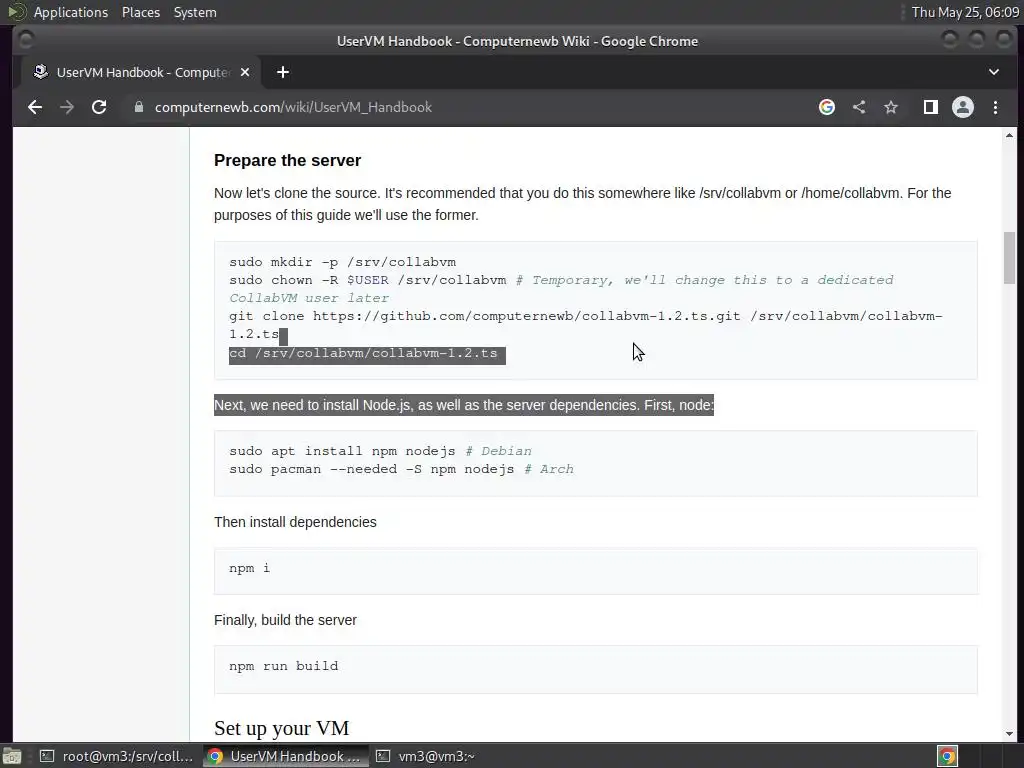
Task: Open the Chrome profile avatar
Action: pyautogui.click(x=963, y=107)
